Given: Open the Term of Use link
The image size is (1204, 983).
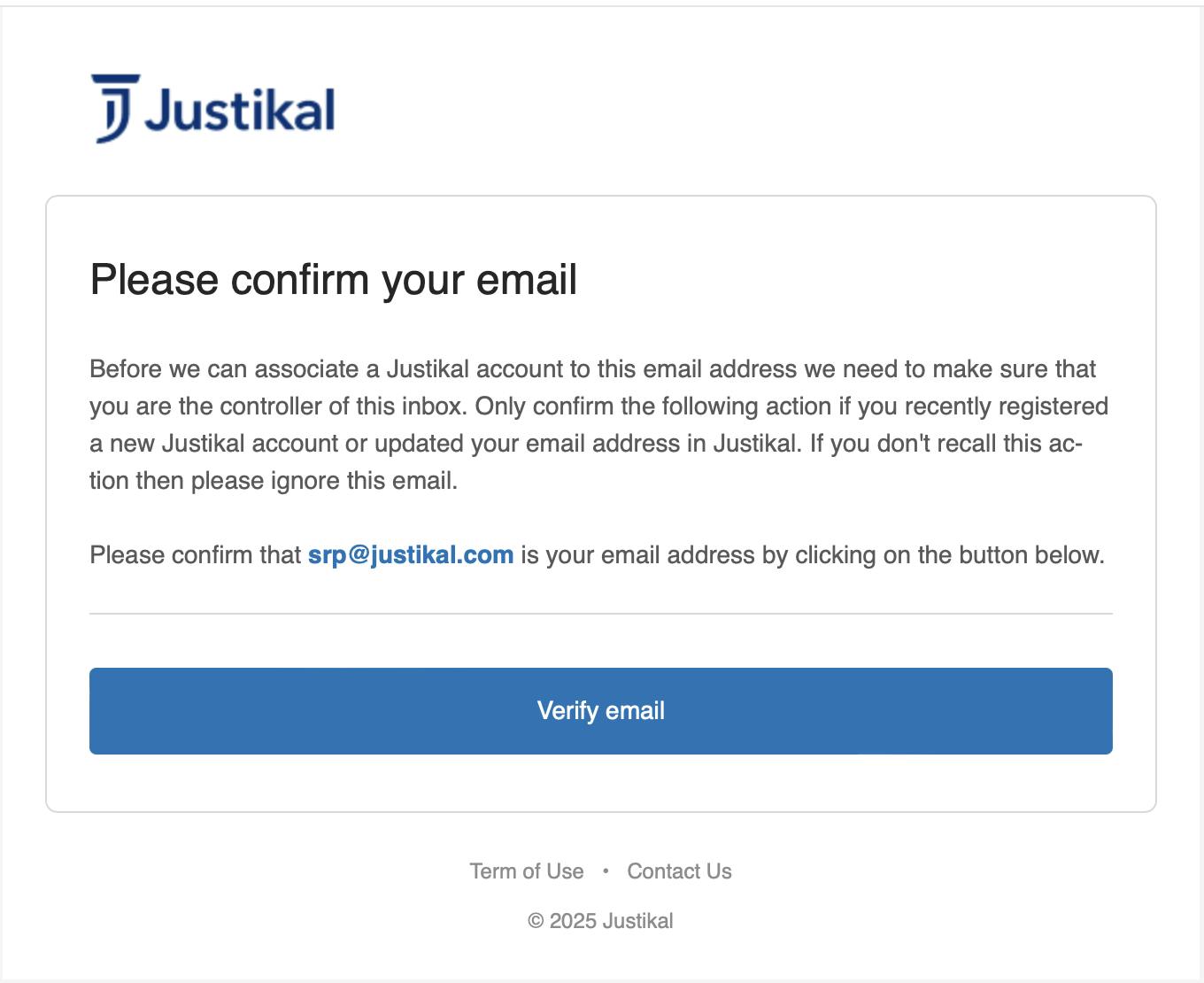Looking at the screenshot, I should (527, 871).
